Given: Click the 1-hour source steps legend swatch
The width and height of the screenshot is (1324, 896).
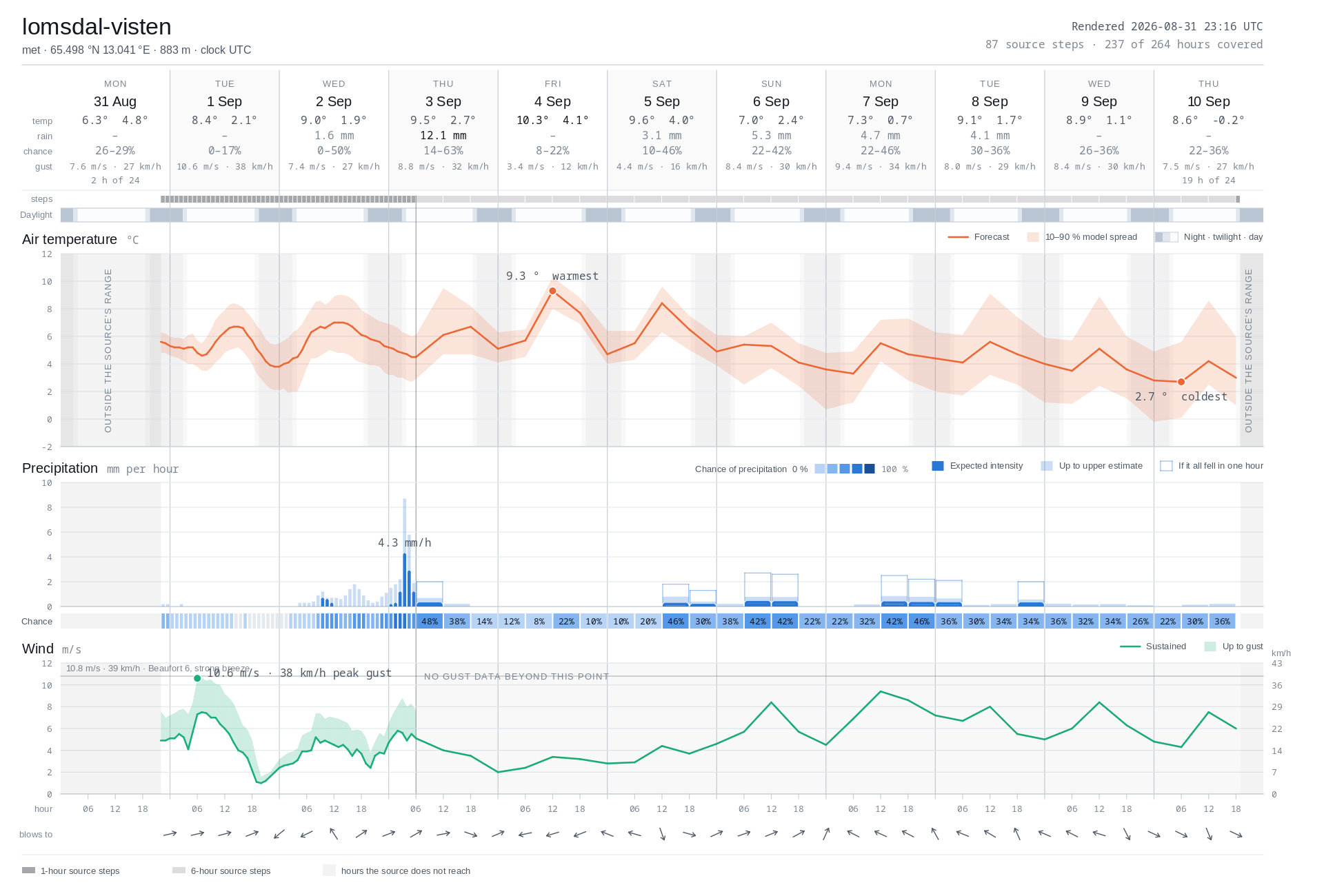Looking at the screenshot, I should [28, 870].
